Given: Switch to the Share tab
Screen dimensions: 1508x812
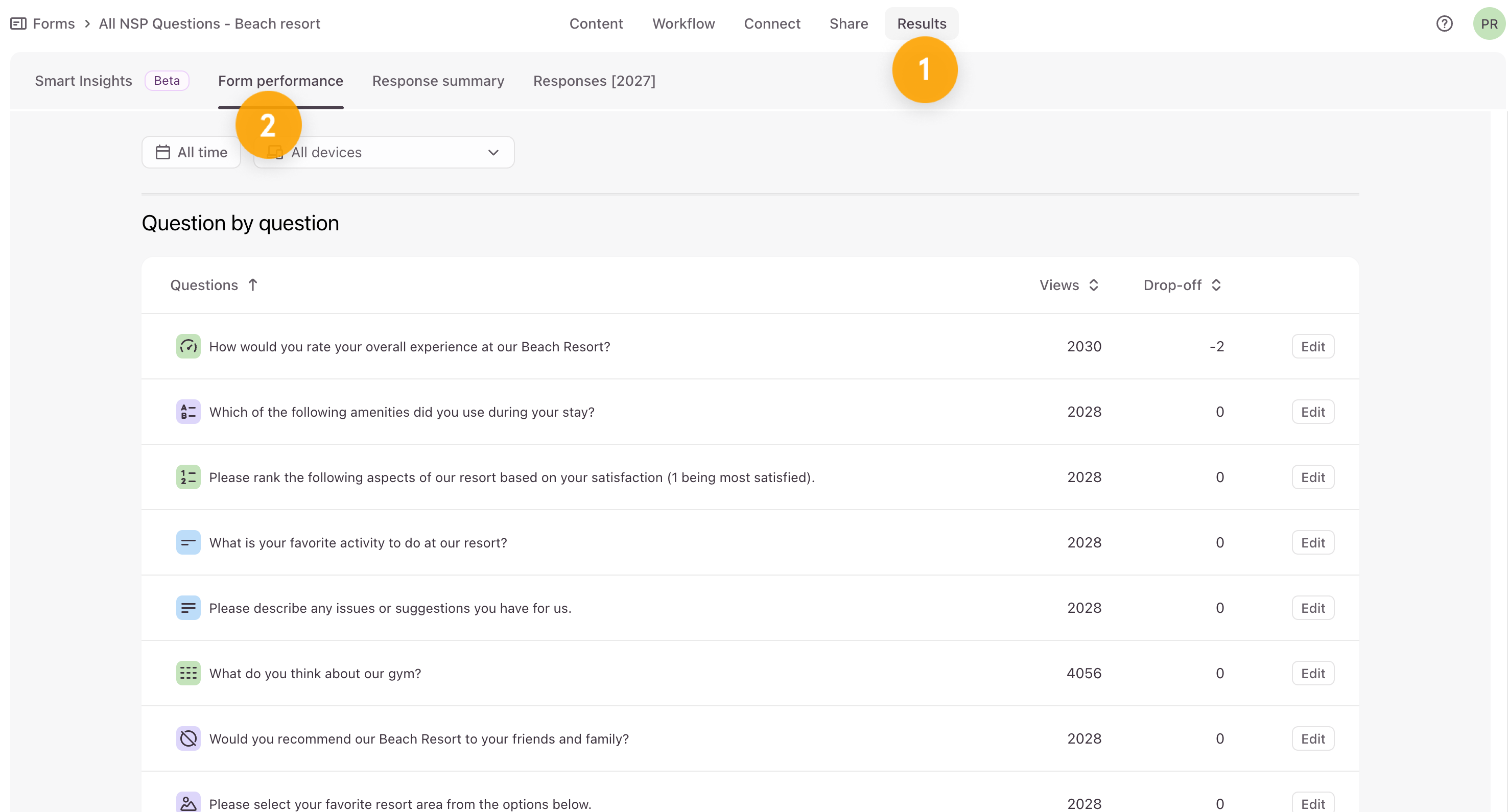Looking at the screenshot, I should point(849,23).
